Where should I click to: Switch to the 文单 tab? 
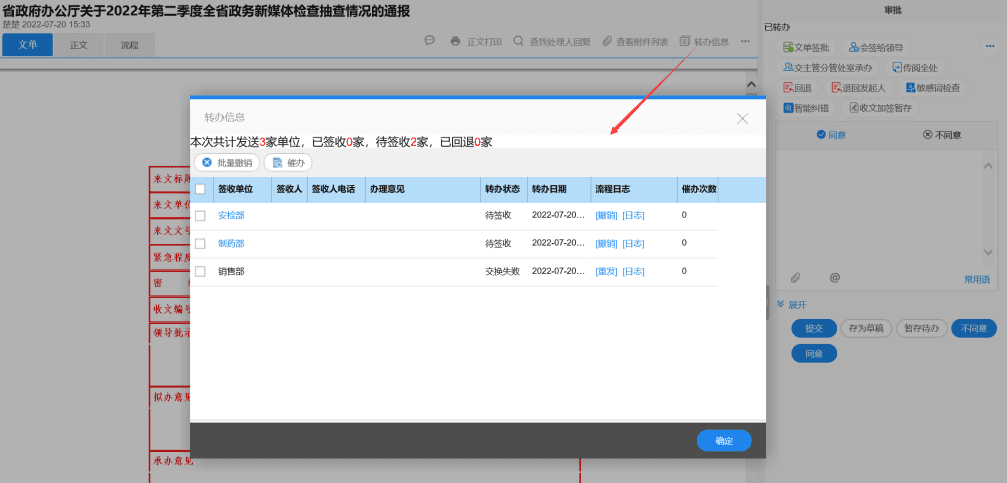coord(28,45)
